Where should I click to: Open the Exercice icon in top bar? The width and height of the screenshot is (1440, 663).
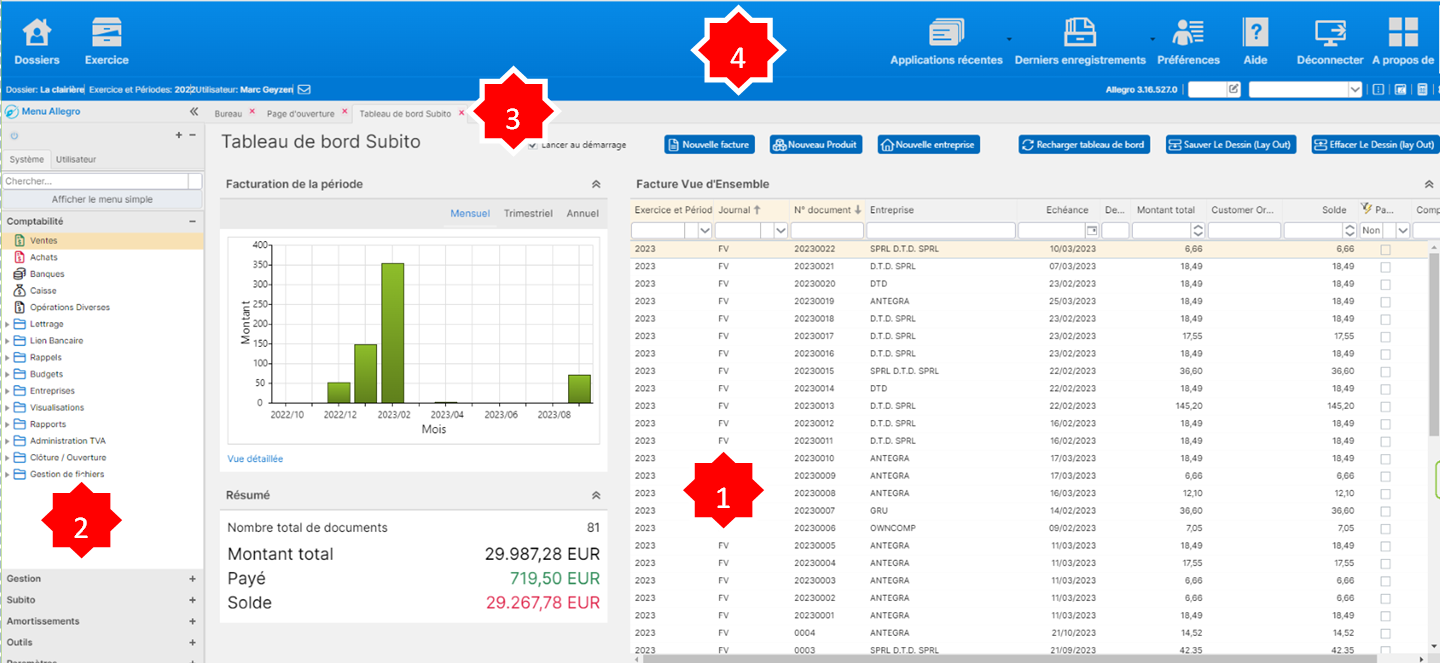[107, 32]
